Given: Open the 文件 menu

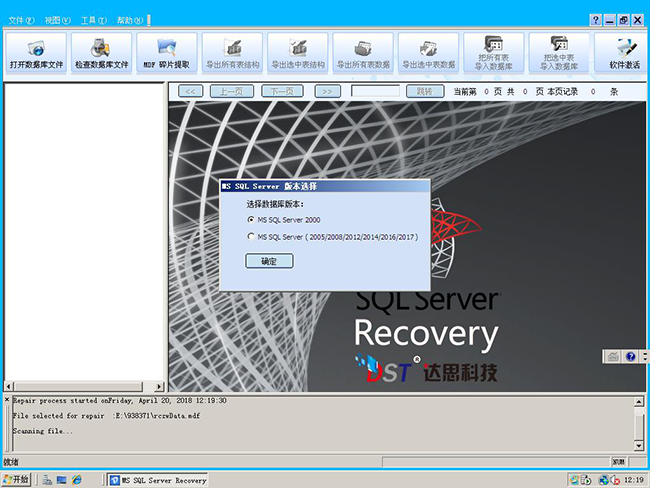Looking at the screenshot, I should tap(21, 20).
